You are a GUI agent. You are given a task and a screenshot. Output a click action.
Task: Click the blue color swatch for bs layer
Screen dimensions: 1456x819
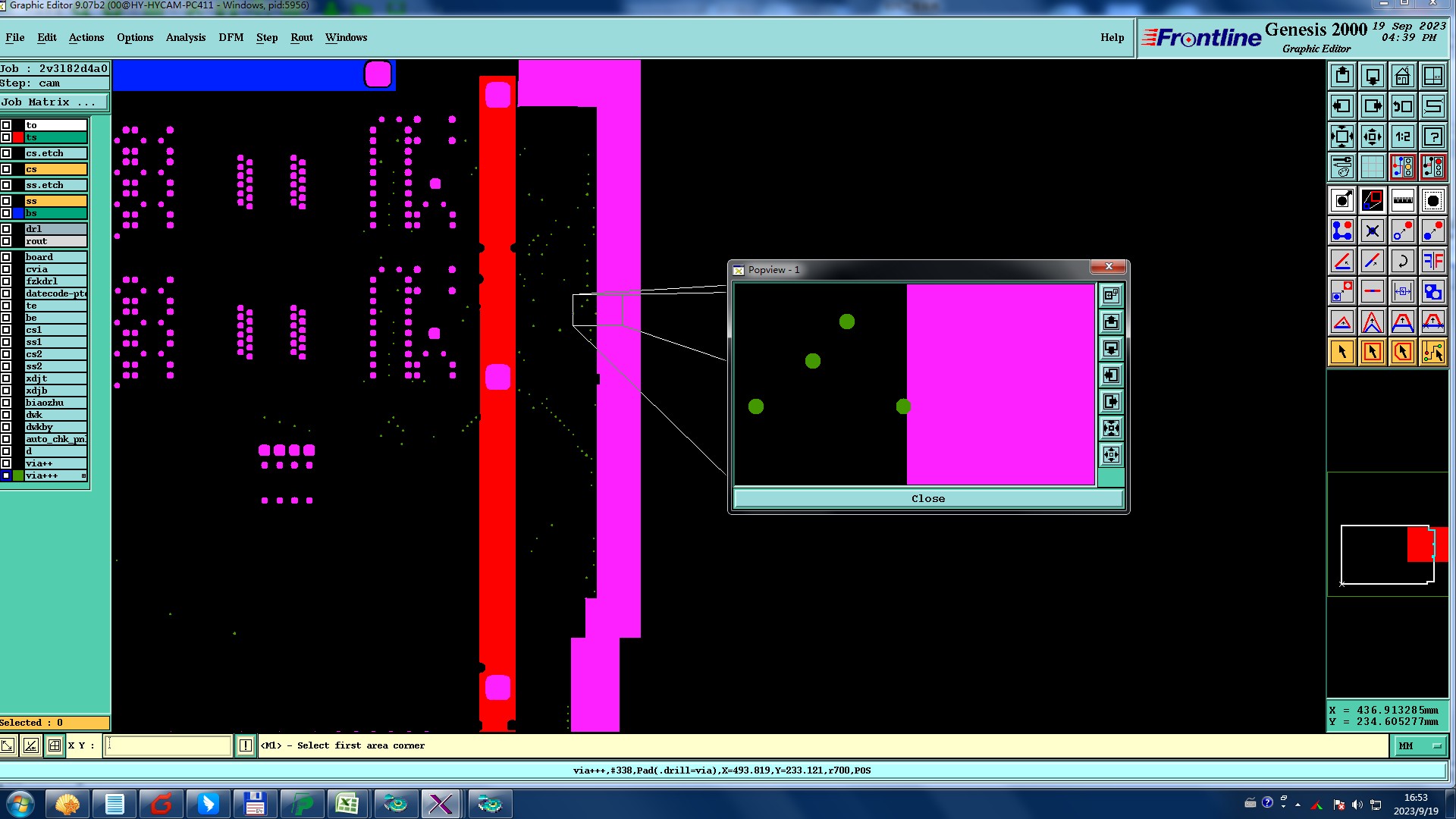coord(18,213)
